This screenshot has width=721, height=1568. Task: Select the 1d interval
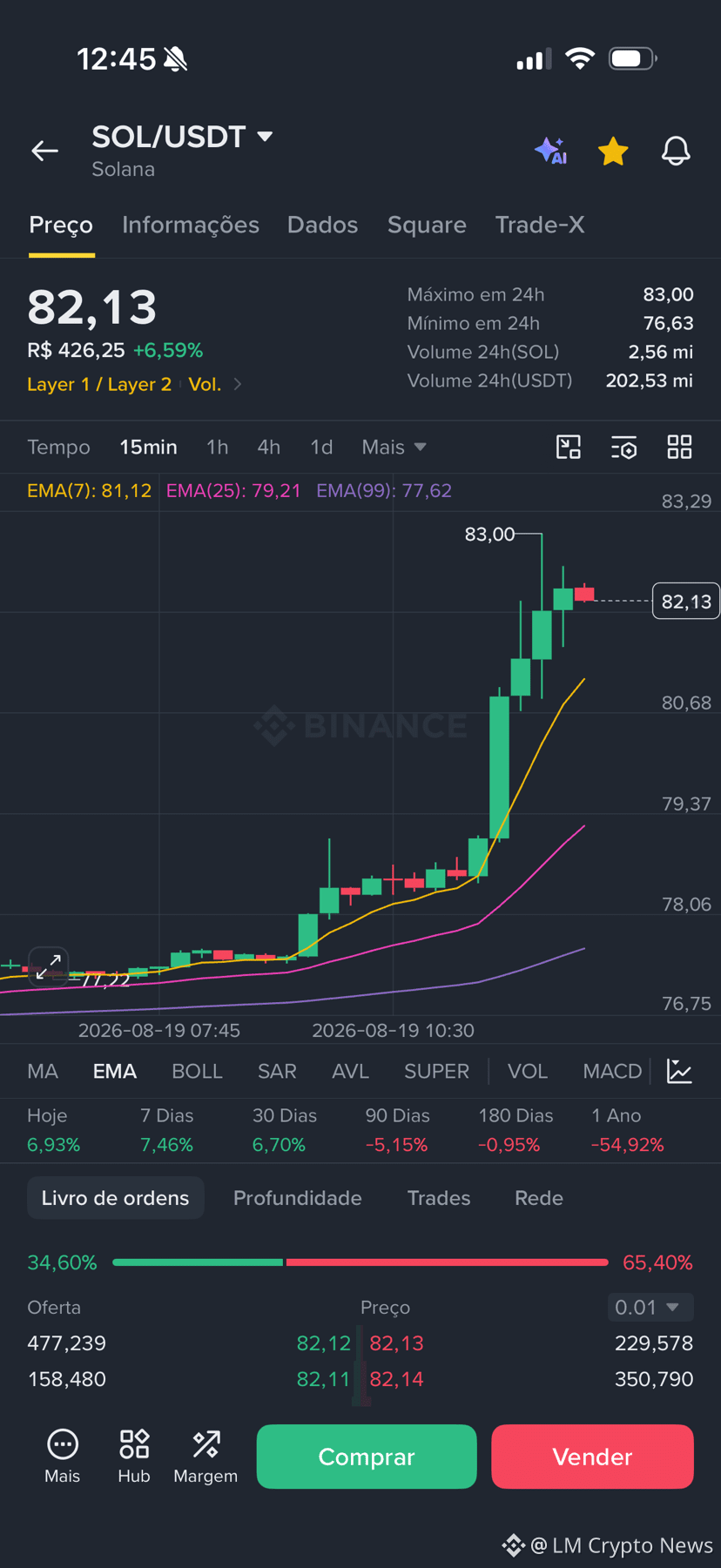point(321,447)
